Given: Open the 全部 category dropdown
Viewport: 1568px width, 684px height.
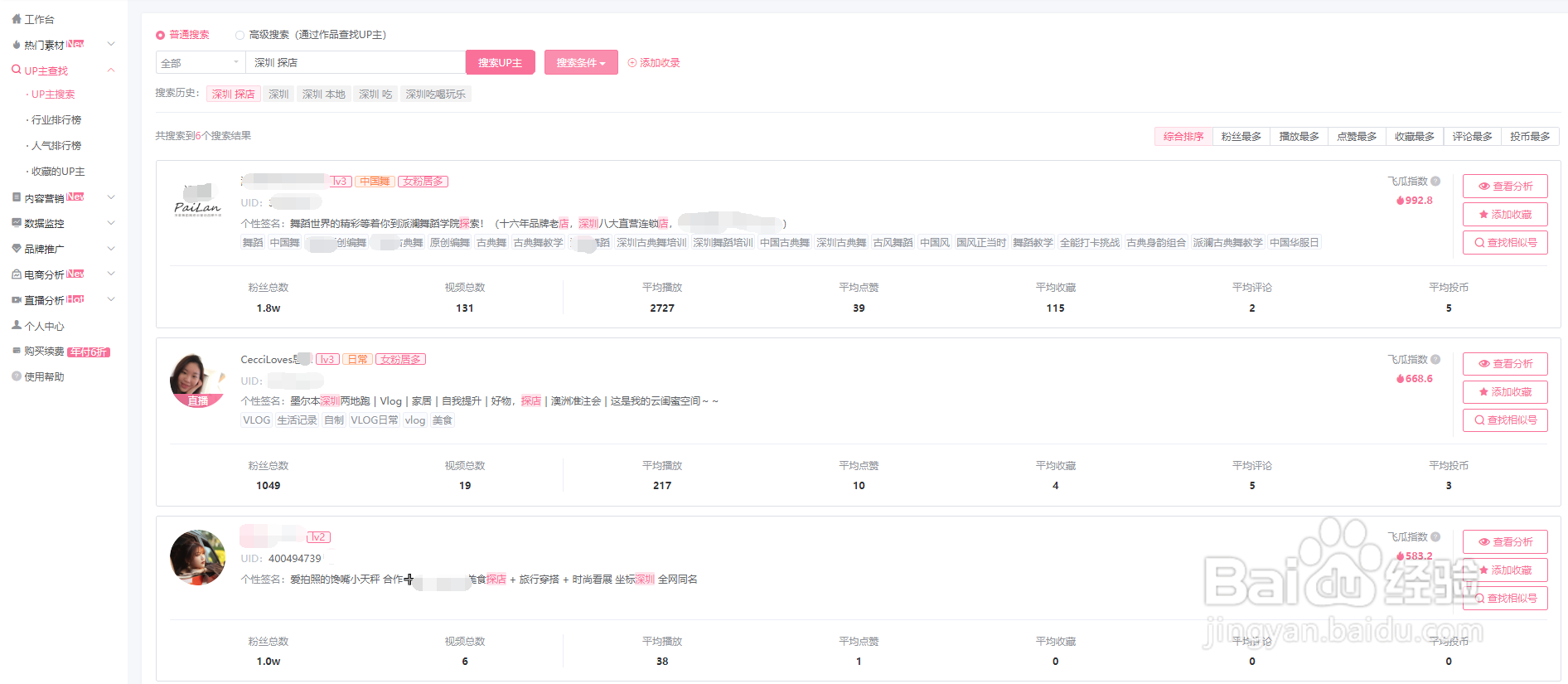Looking at the screenshot, I should click(x=201, y=62).
